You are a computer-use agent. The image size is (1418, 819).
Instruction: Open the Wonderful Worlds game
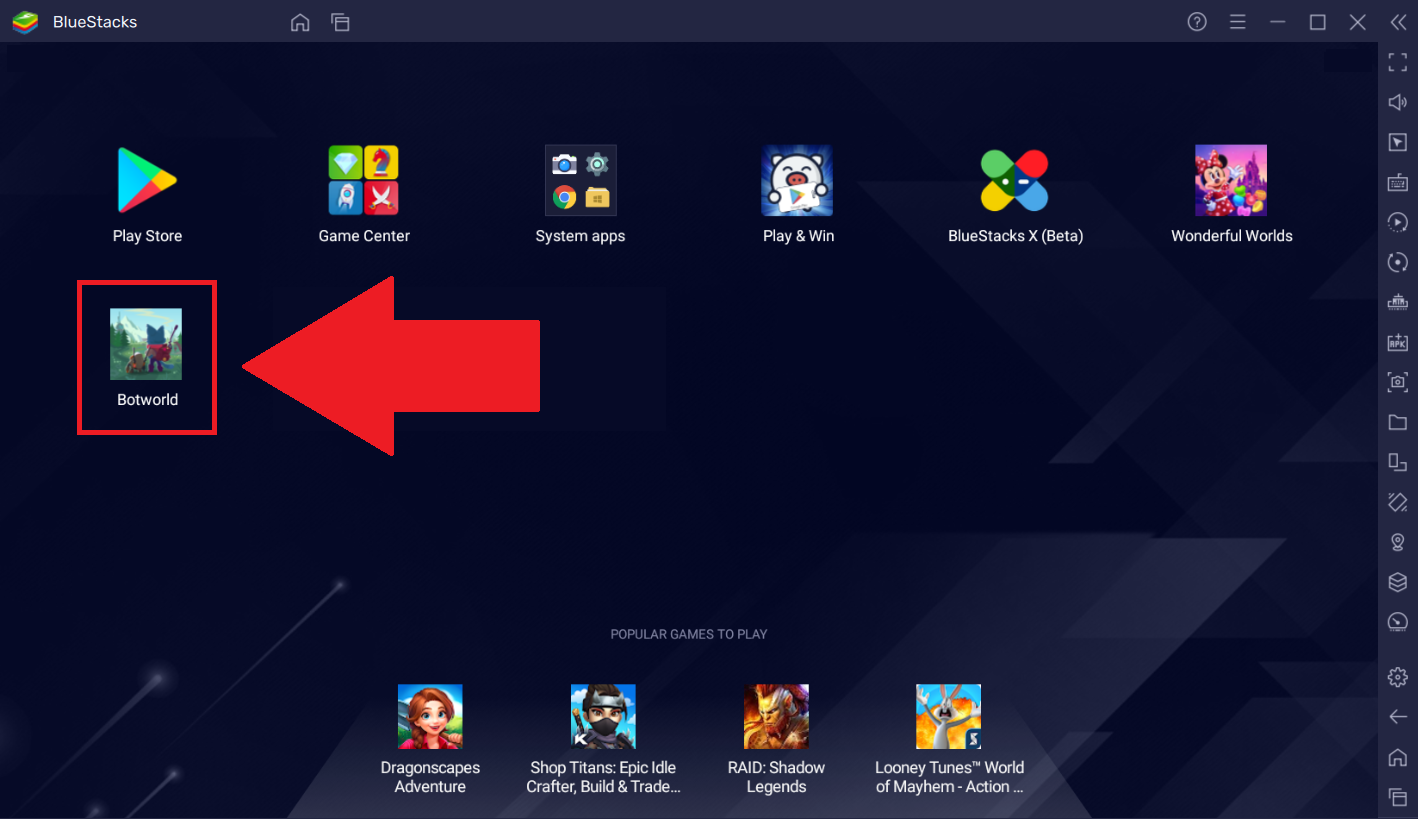click(1231, 180)
